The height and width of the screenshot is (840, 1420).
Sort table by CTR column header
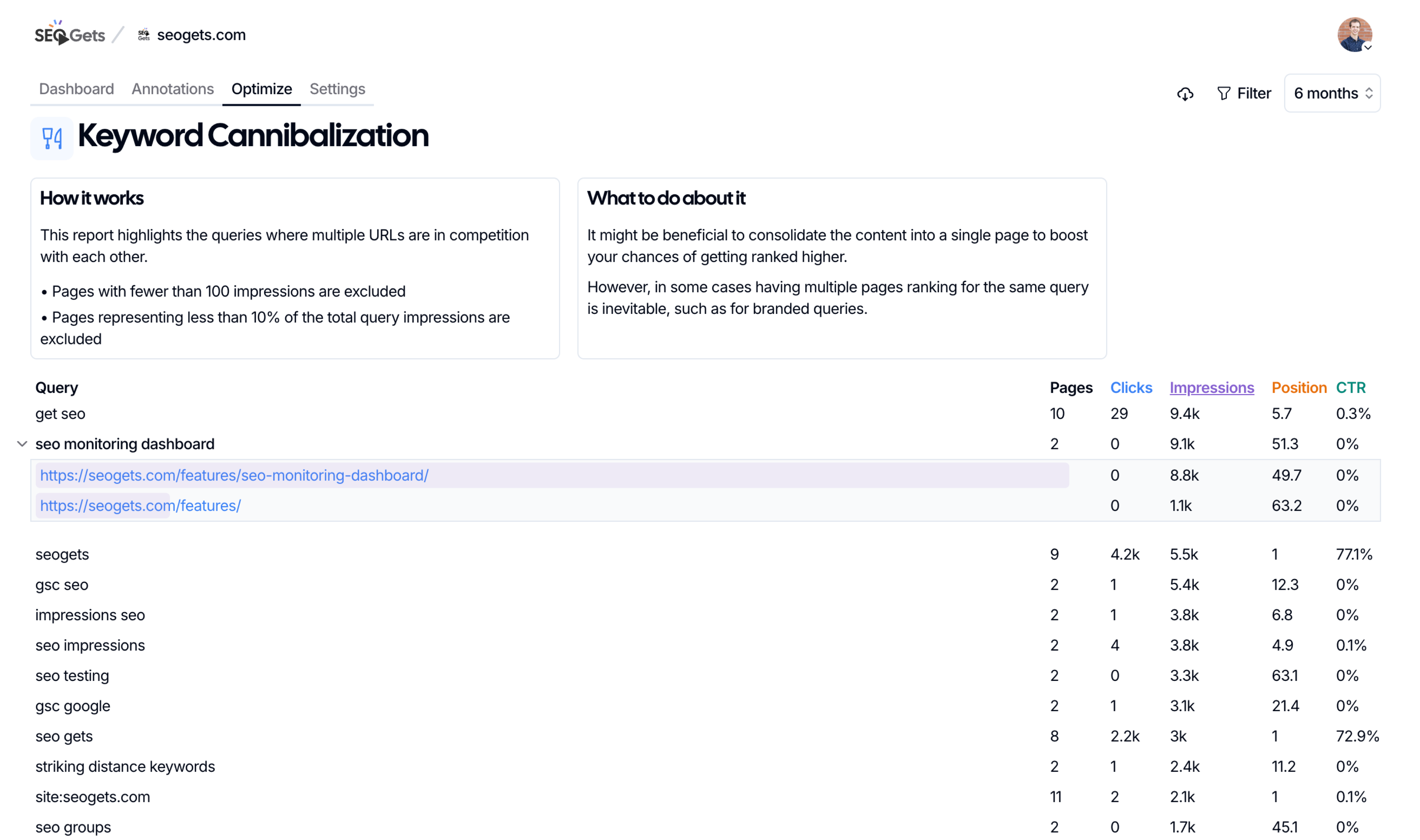tap(1350, 388)
